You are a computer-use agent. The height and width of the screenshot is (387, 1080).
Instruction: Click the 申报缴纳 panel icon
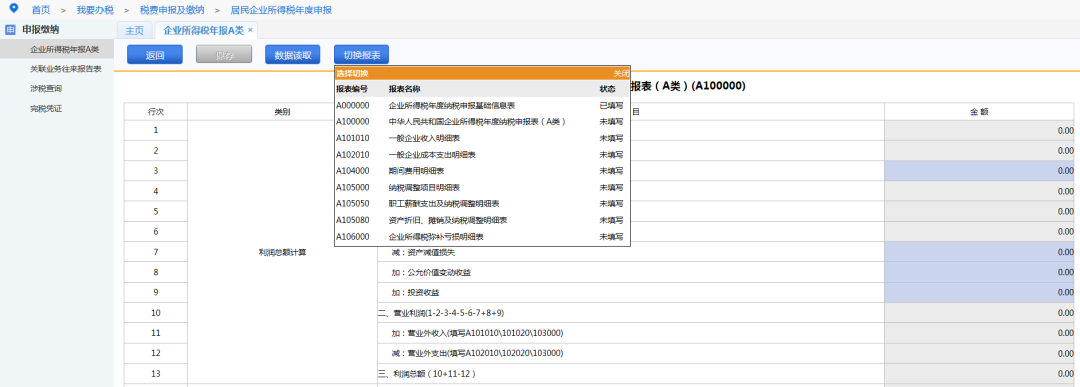(10, 30)
